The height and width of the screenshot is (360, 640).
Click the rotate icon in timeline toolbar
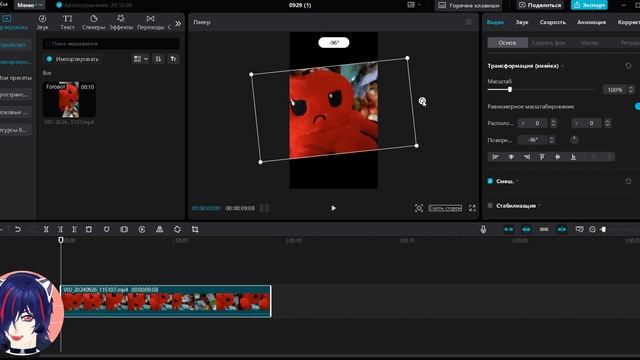177,229
